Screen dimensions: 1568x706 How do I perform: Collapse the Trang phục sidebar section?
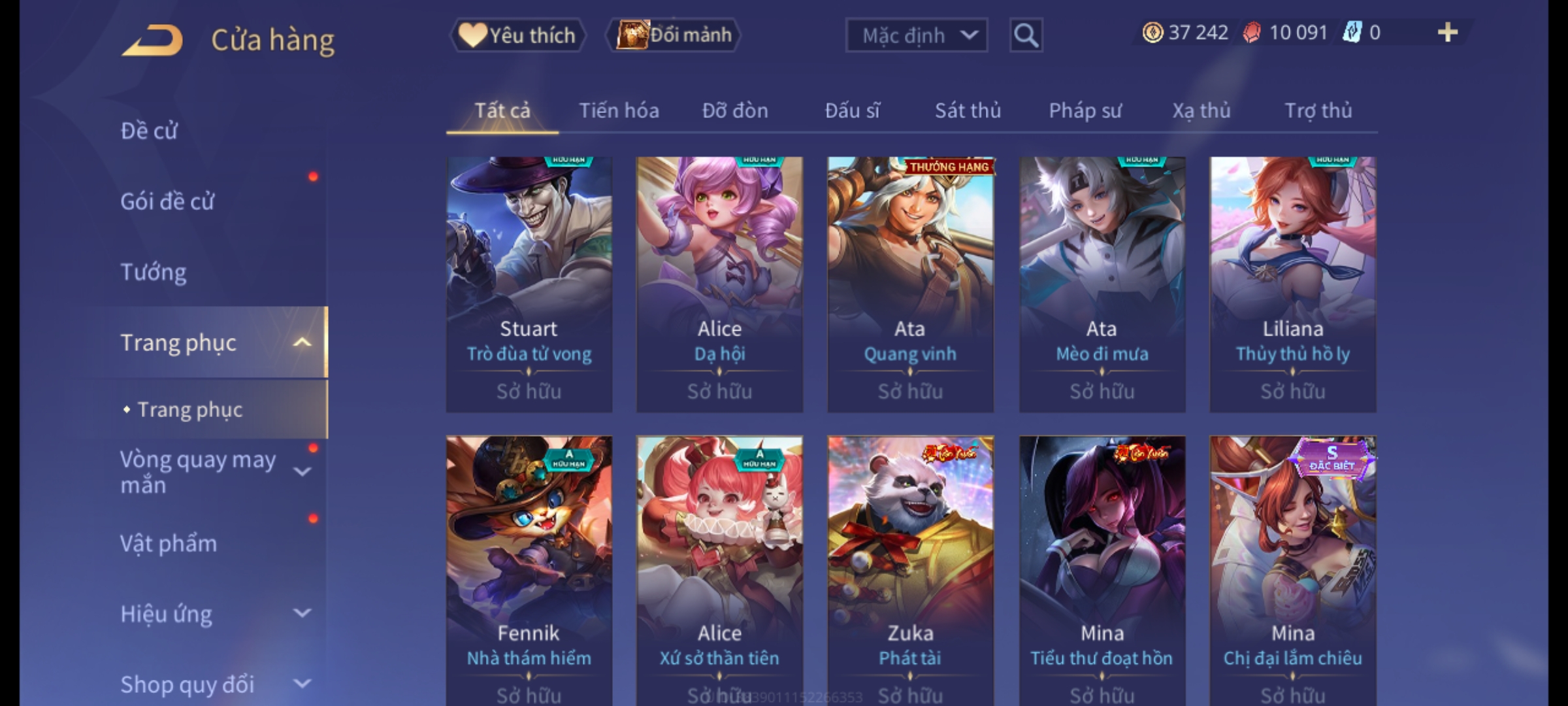pyautogui.click(x=302, y=343)
